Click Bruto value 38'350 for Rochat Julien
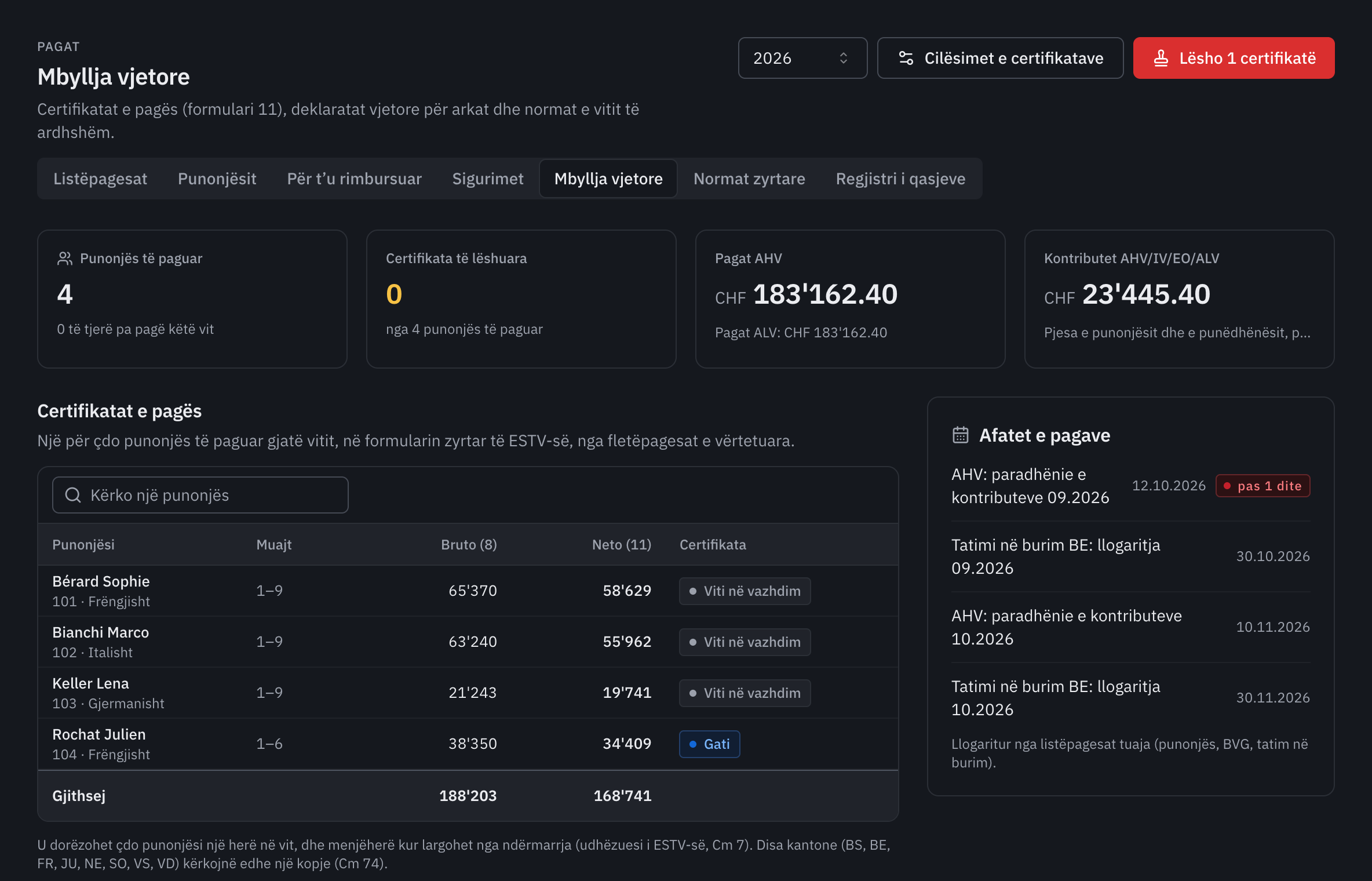 click(473, 744)
